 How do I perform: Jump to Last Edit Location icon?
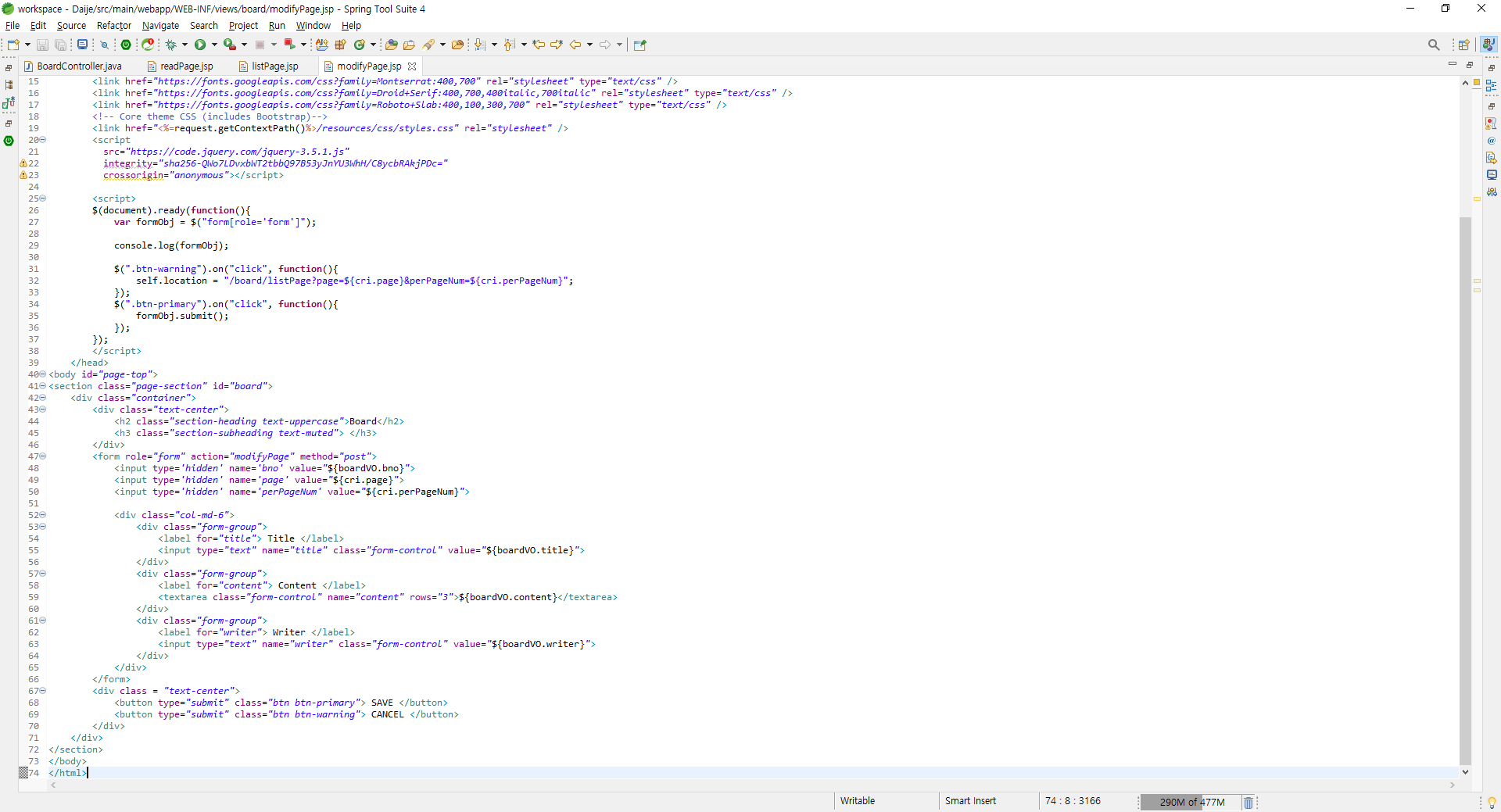(x=539, y=45)
